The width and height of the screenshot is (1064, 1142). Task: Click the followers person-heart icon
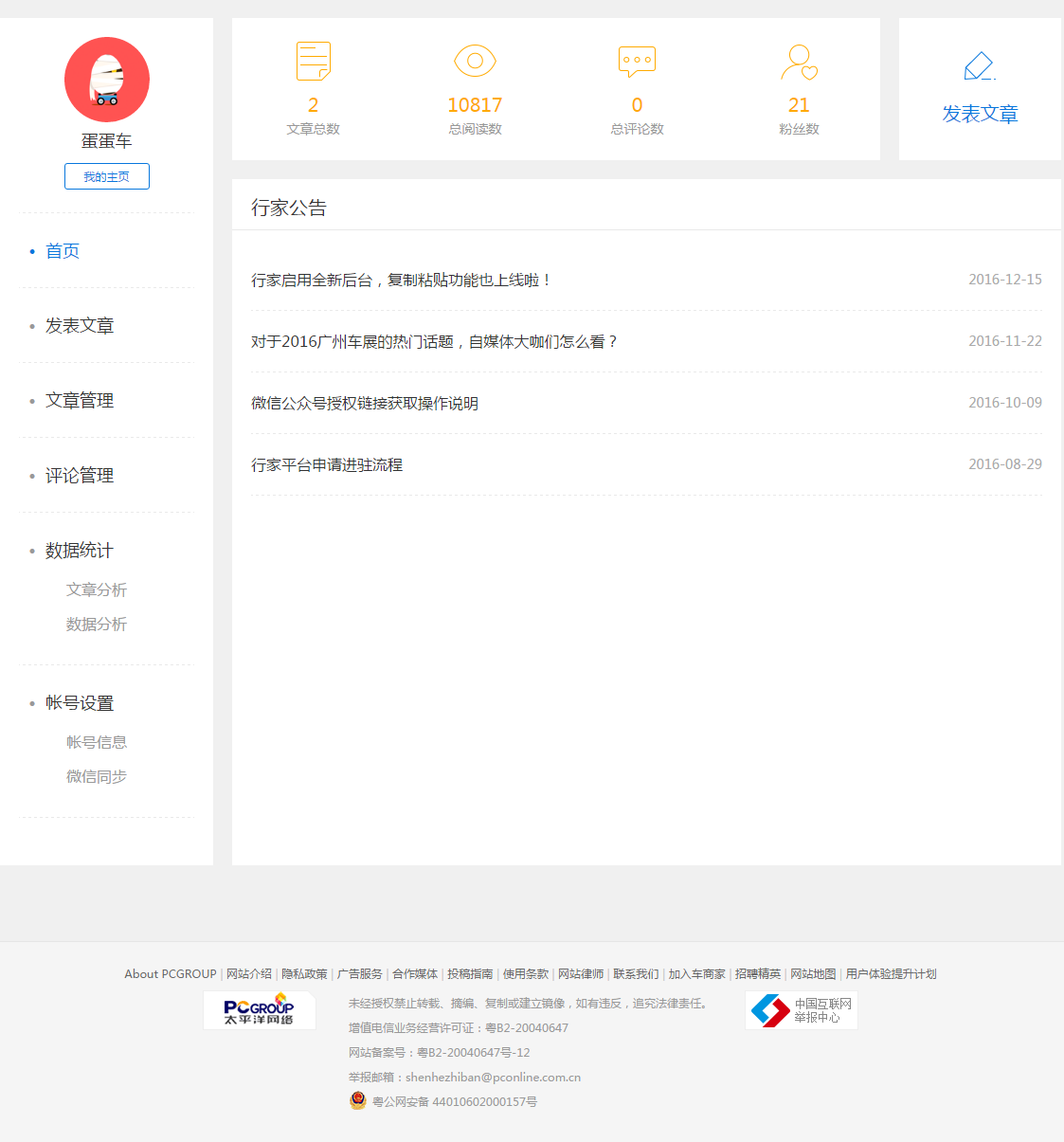pos(799,63)
